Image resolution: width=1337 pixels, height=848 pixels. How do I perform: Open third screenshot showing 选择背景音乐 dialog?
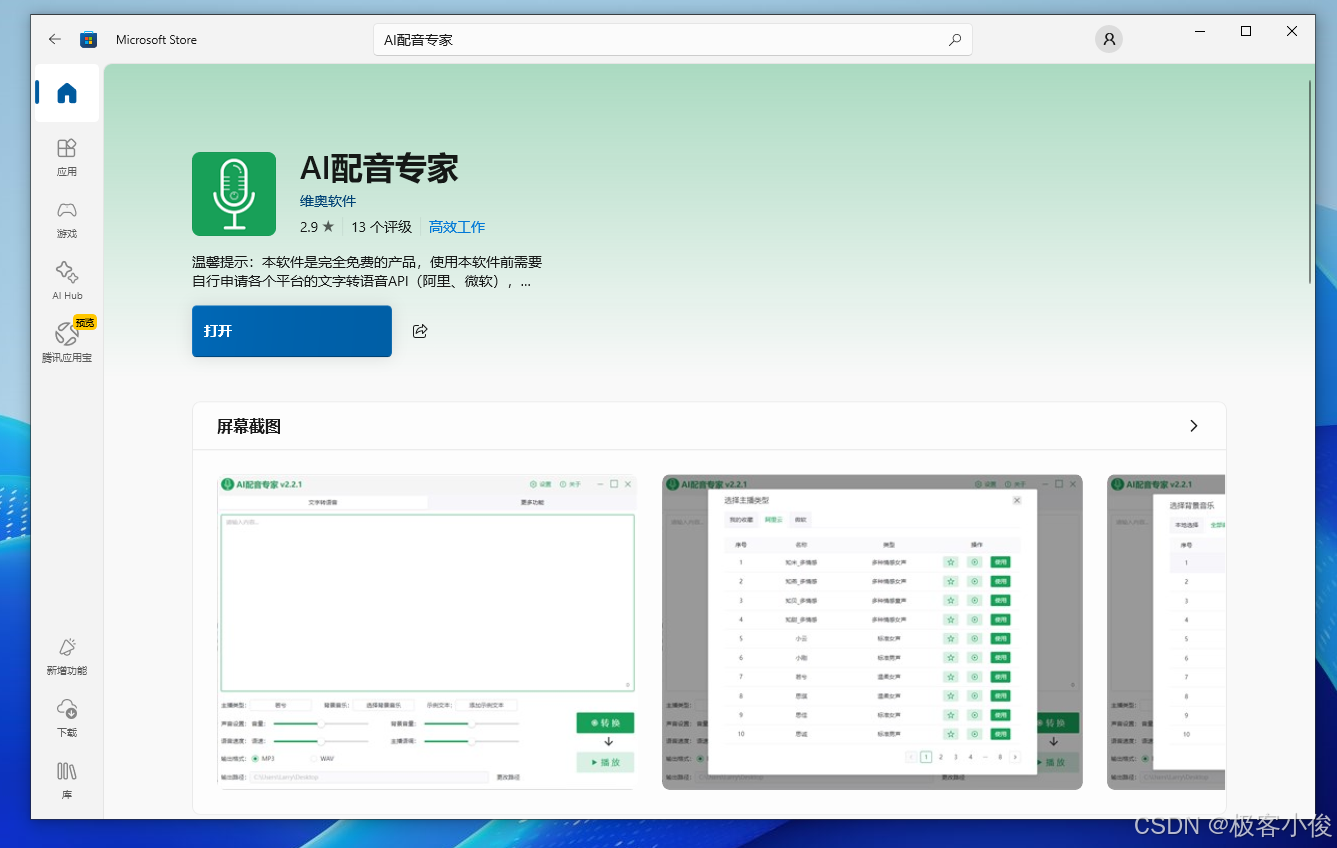[x=1166, y=632]
